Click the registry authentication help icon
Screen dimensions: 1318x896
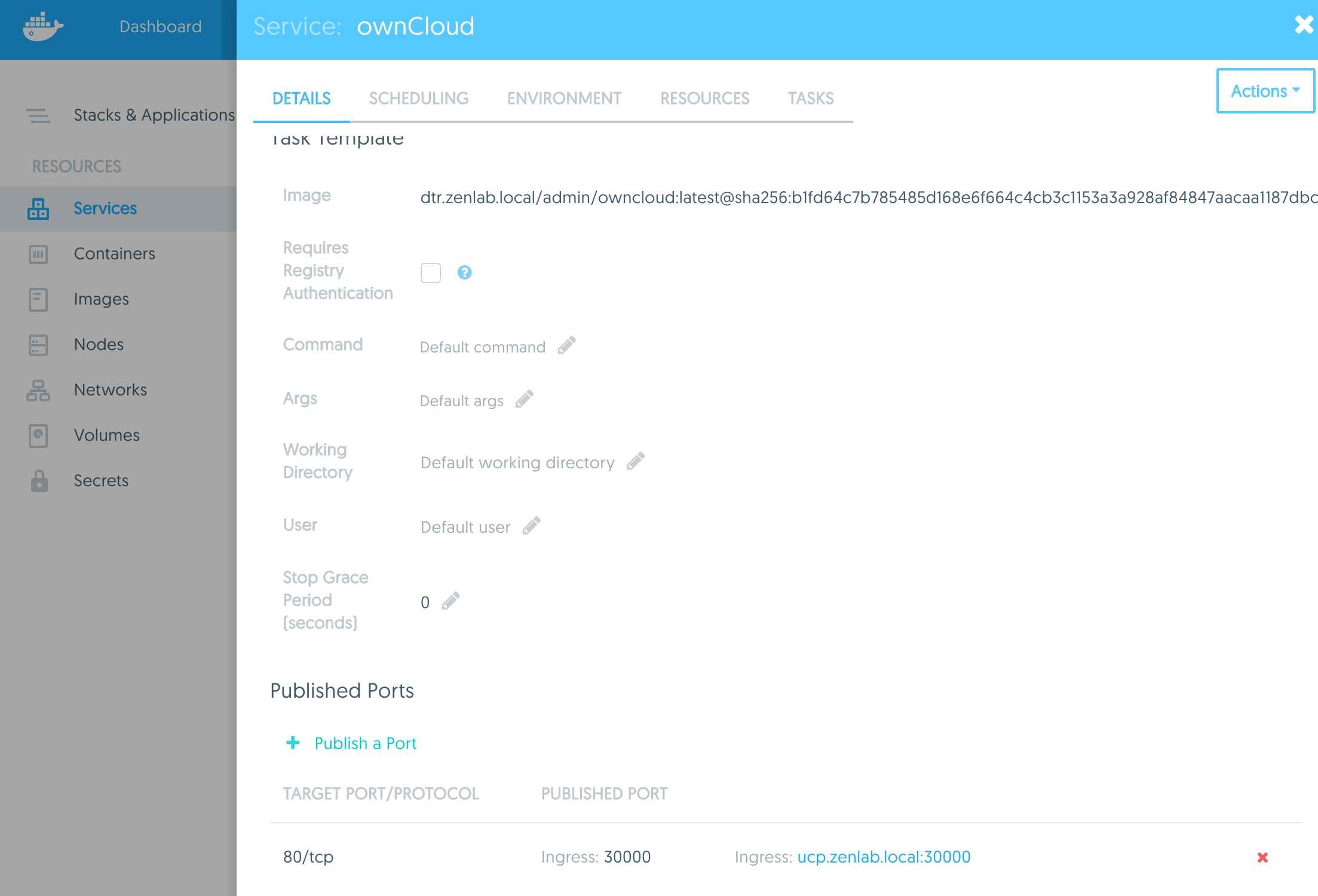pos(464,272)
